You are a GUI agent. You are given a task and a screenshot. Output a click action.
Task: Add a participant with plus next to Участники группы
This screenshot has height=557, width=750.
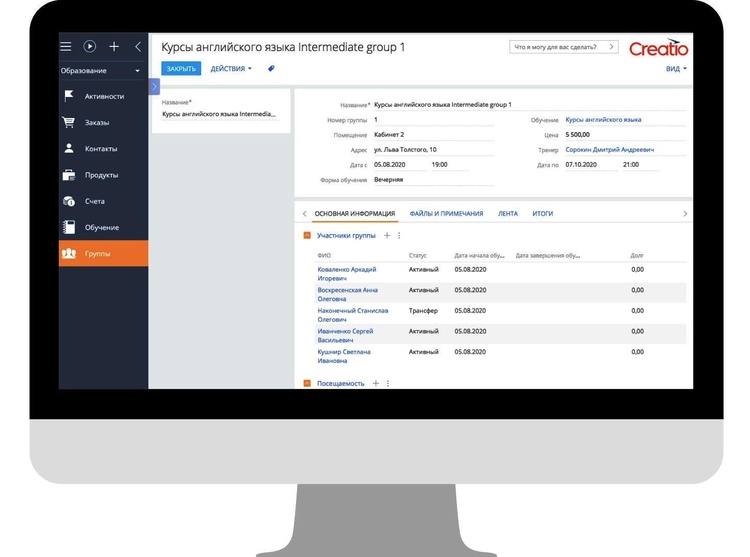[x=387, y=235]
